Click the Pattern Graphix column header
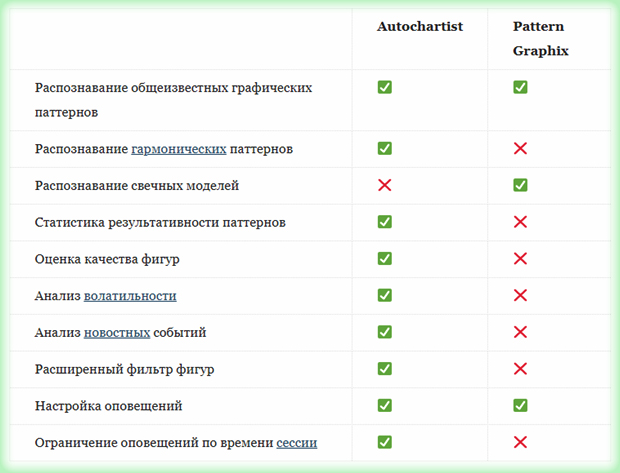This screenshot has width=620, height=473. [540, 38]
